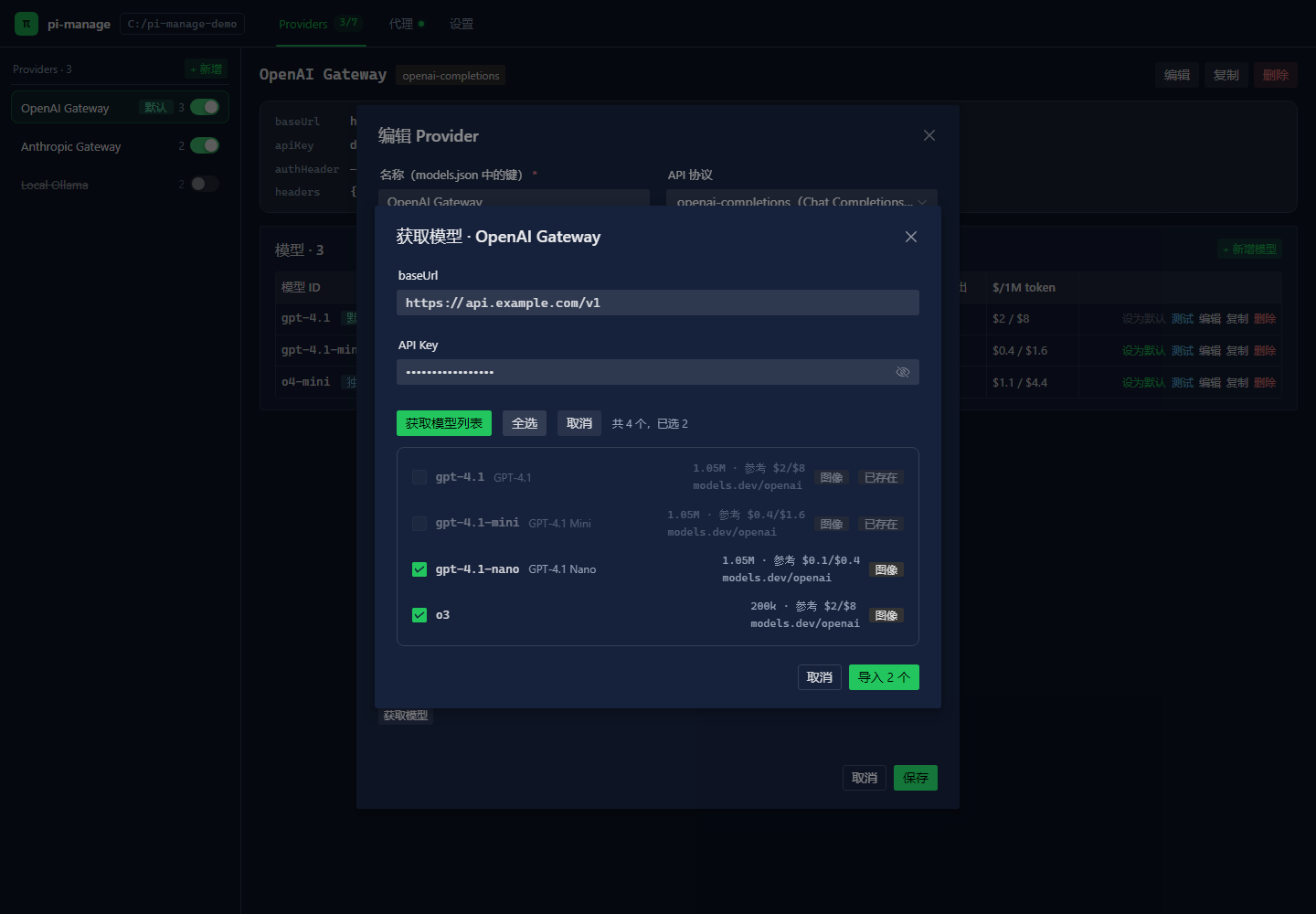
Task: Click the 获取模型列表 button
Action: (x=444, y=423)
